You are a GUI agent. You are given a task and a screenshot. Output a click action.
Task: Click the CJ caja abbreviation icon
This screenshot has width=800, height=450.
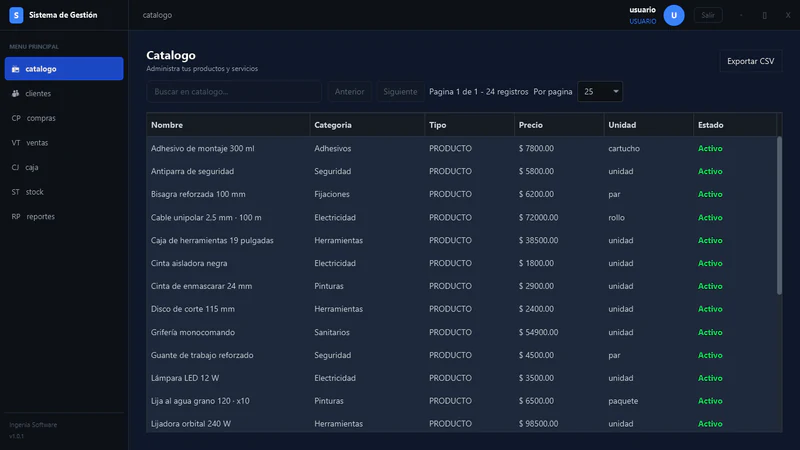15,167
